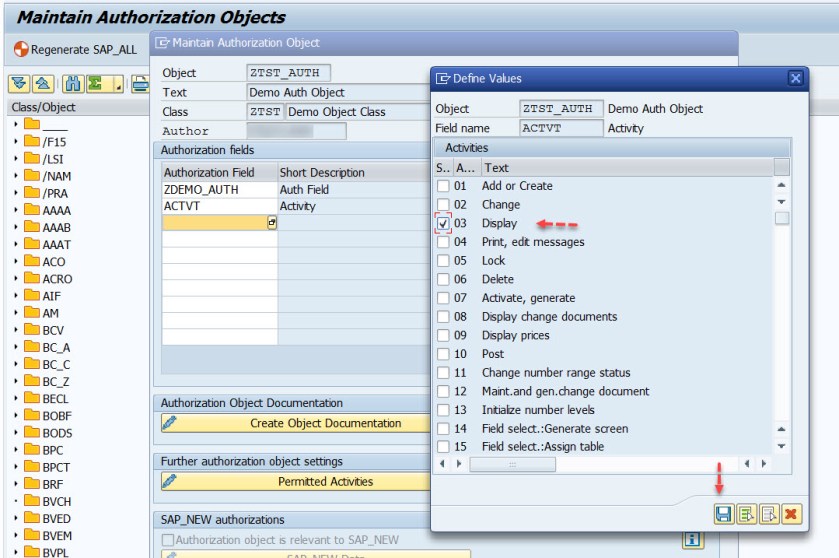839x558 pixels.
Task: Check activity 01 Add or Create
Action: point(443,186)
